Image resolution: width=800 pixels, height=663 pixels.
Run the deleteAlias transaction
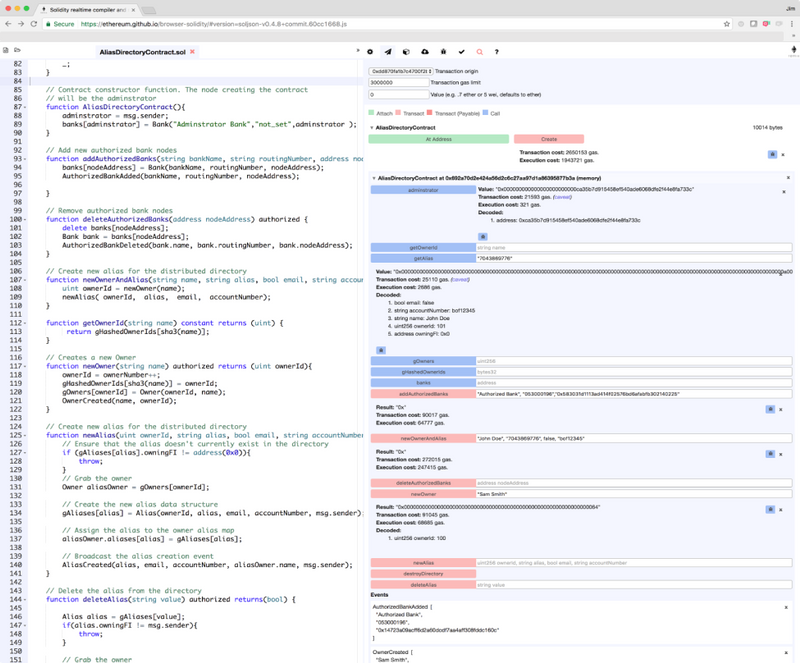coord(423,585)
